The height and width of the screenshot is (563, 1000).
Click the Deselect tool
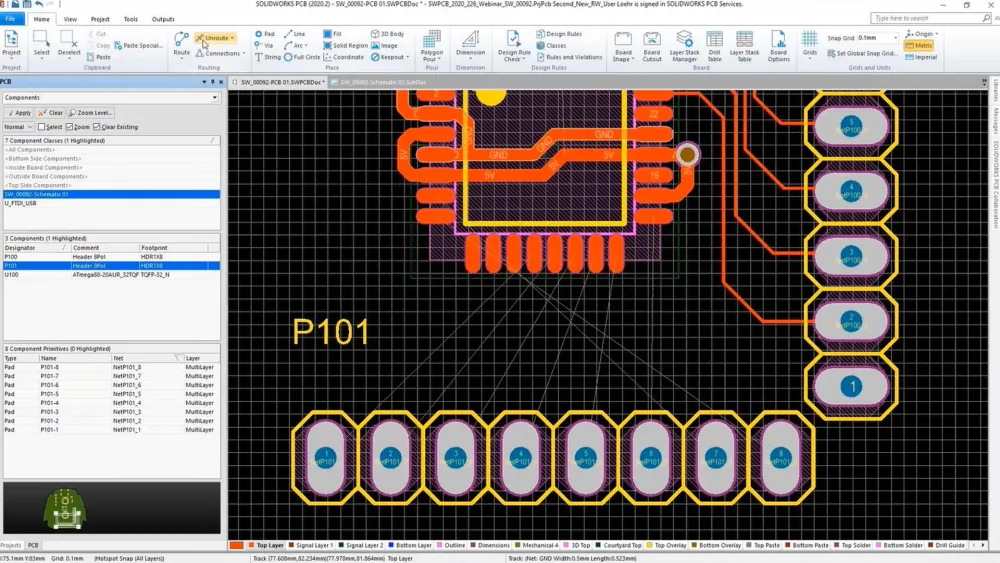coord(69,43)
